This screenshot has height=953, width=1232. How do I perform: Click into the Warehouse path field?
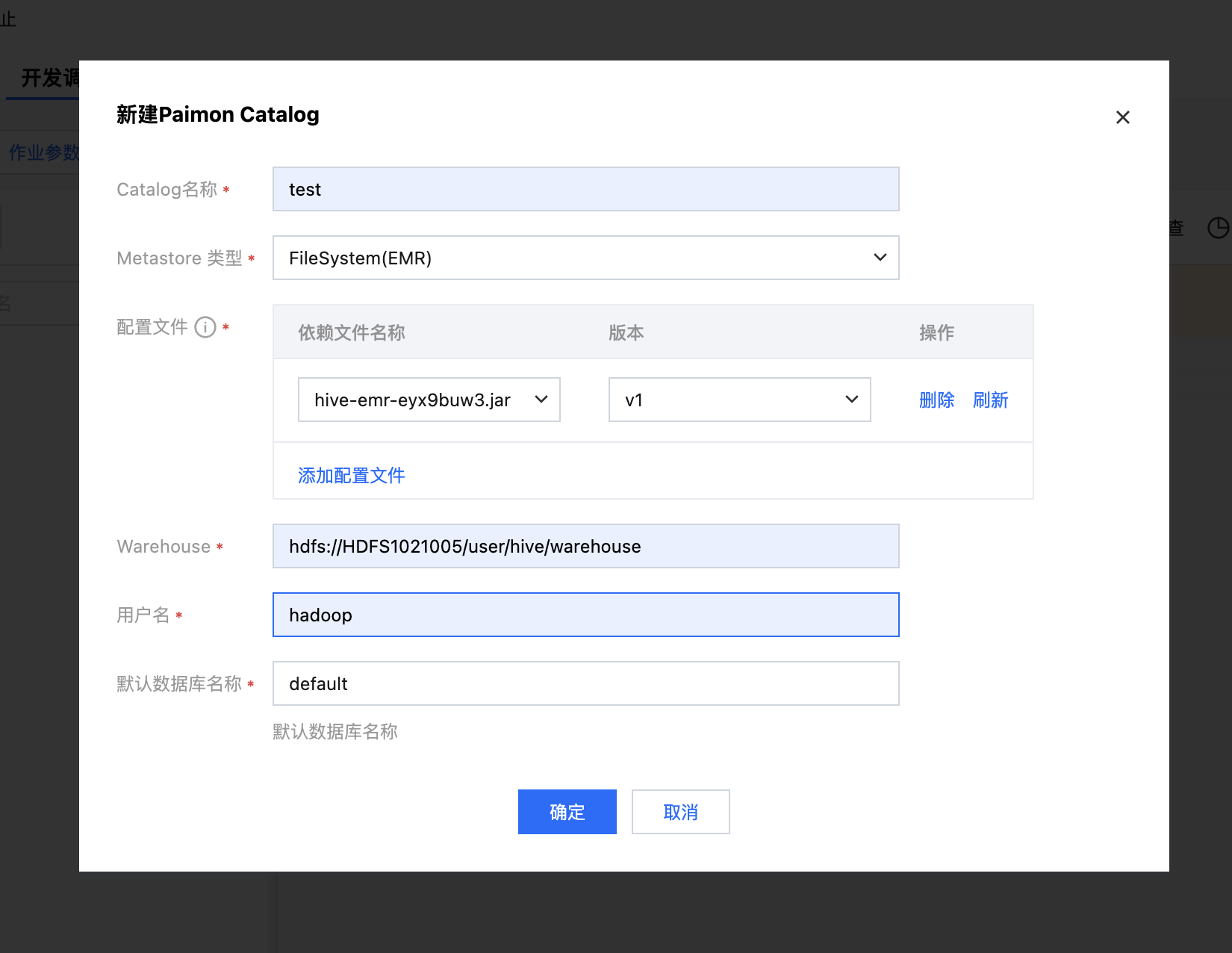pos(585,546)
